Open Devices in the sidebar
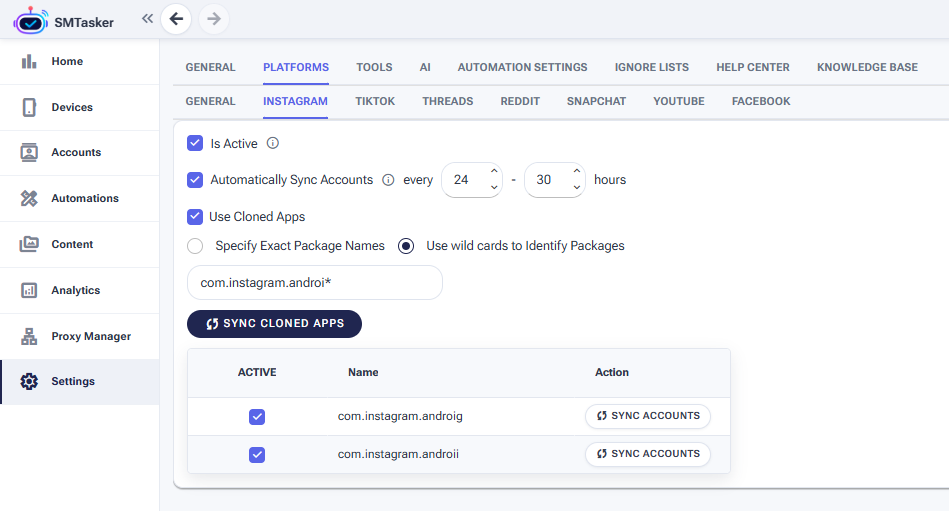This screenshot has width=949, height=511. pyautogui.click(x=79, y=107)
